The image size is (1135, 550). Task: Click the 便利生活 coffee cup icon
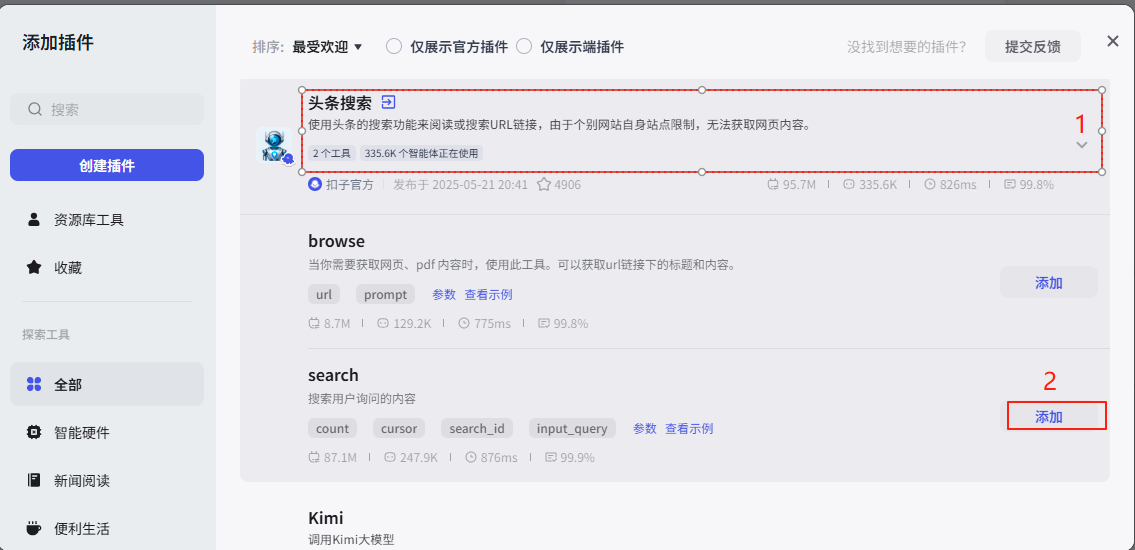click(33, 528)
